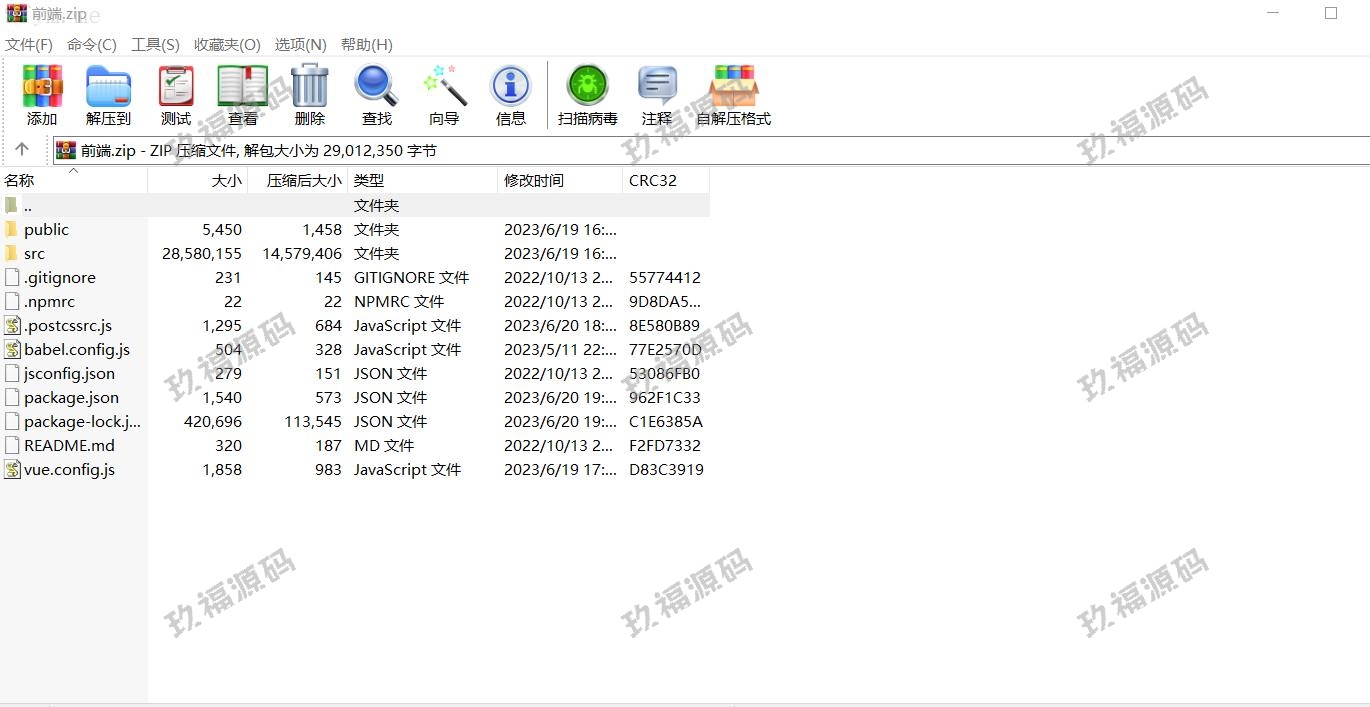Select the src folder
The height and width of the screenshot is (707, 1370).
tap(34, 254)
